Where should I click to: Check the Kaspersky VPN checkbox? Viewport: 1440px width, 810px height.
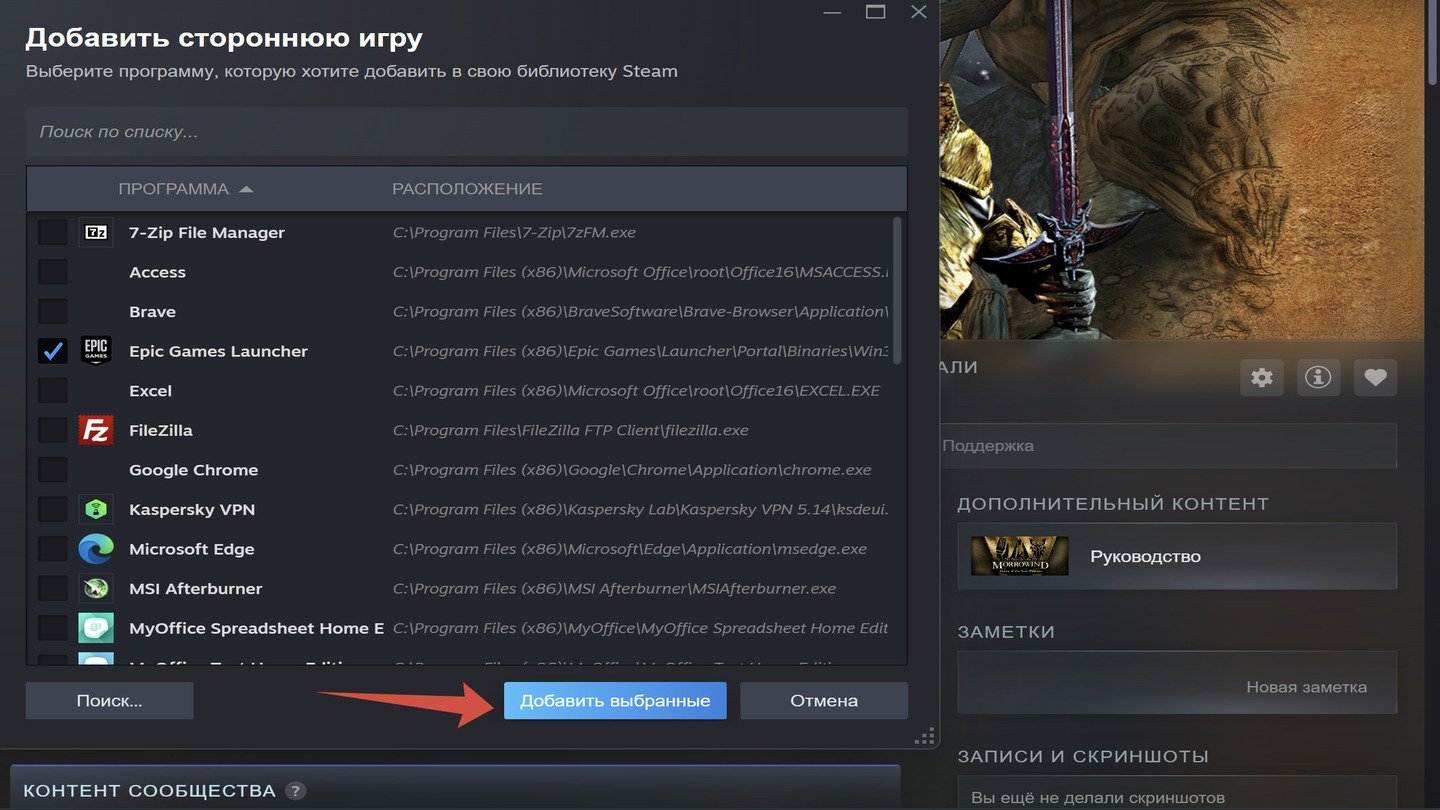coord(52,509)
